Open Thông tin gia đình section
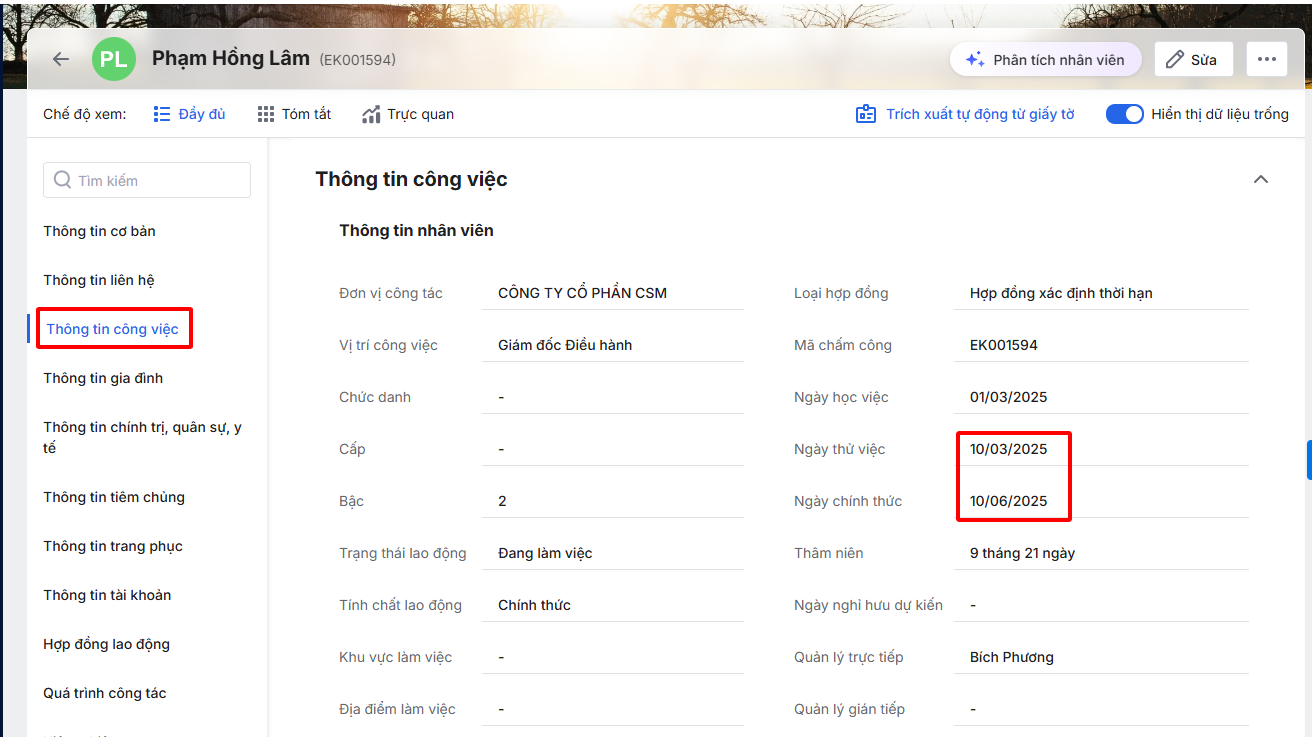The height and width of the screenshot is (737, 1312). tap(103, 378)
